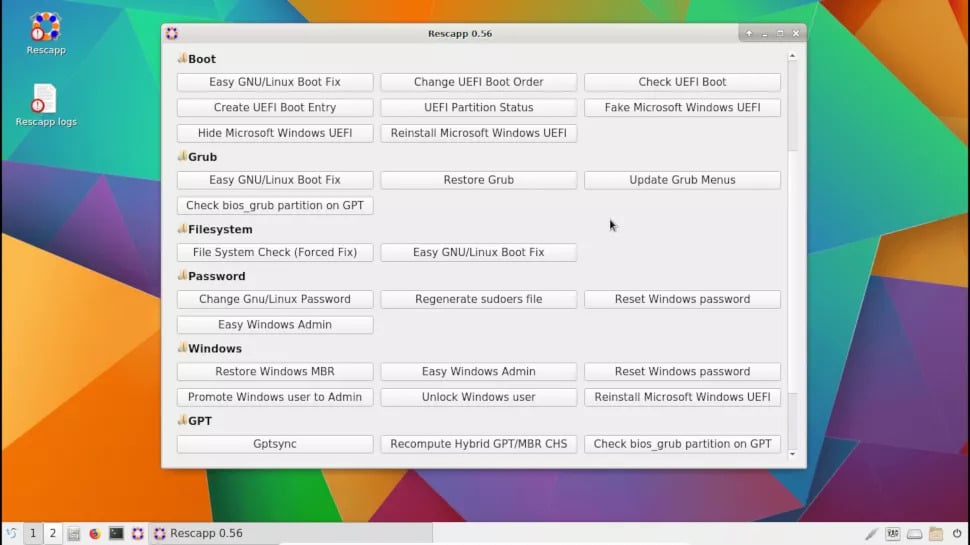Run Easy GNU/Linux Boot Fix under Boot

coord(275,82)
